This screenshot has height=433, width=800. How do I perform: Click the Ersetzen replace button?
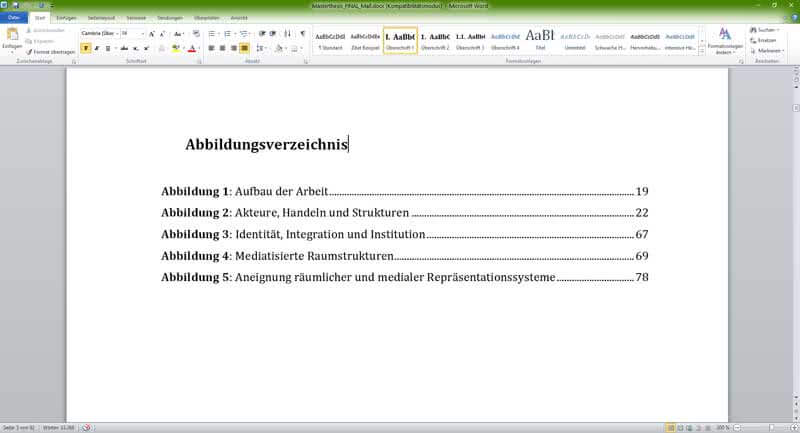[763, 40]
